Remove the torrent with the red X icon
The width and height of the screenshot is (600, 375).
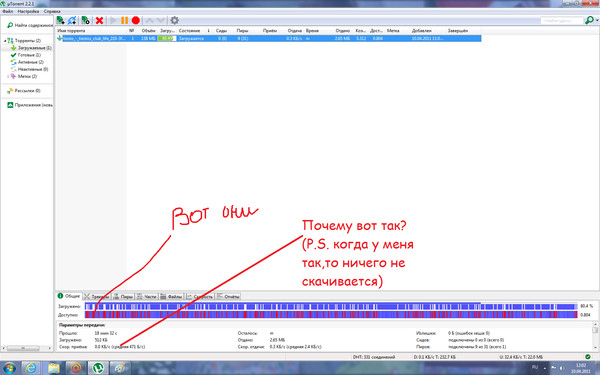[x=99, y=20]
